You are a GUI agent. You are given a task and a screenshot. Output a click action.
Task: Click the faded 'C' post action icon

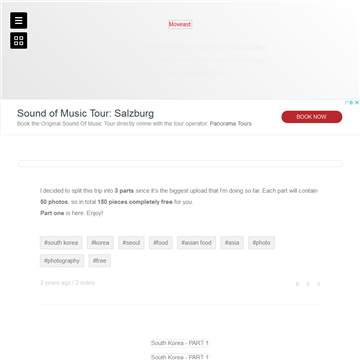coord(308,284)
